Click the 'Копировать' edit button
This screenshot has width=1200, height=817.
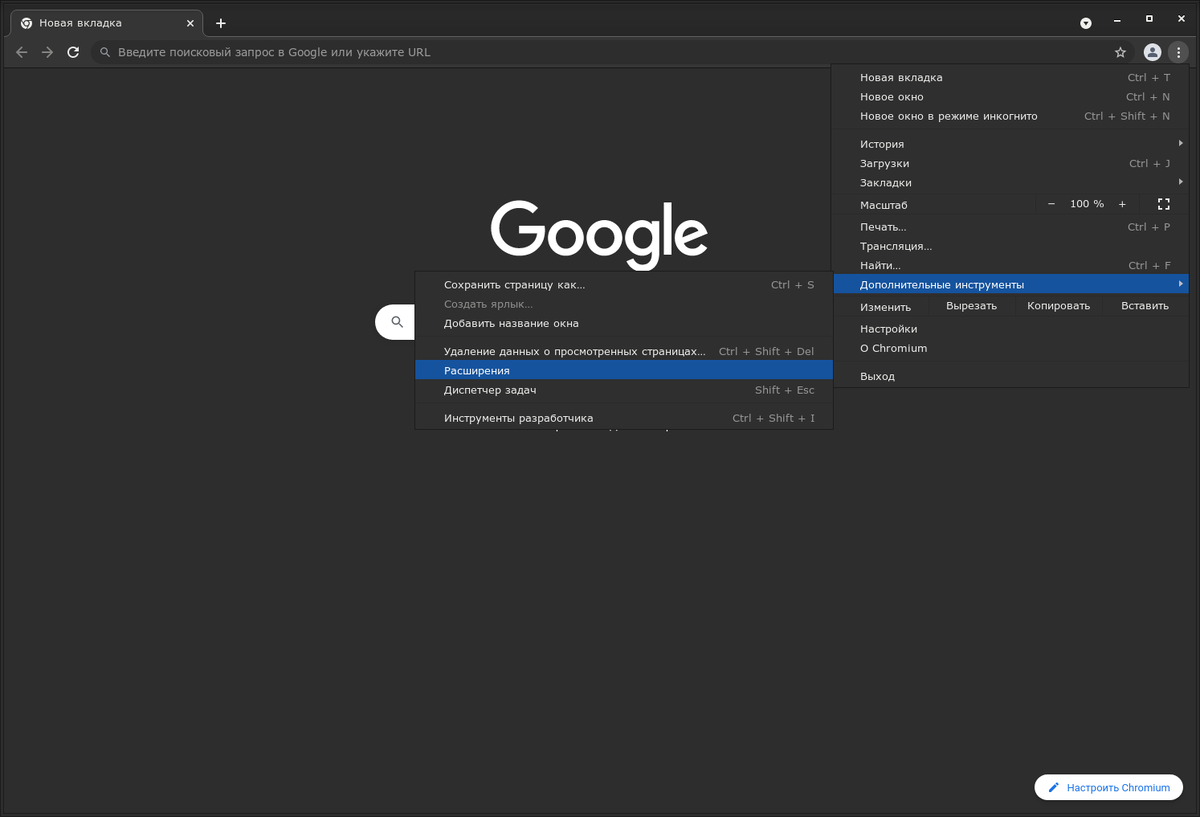1058,306
